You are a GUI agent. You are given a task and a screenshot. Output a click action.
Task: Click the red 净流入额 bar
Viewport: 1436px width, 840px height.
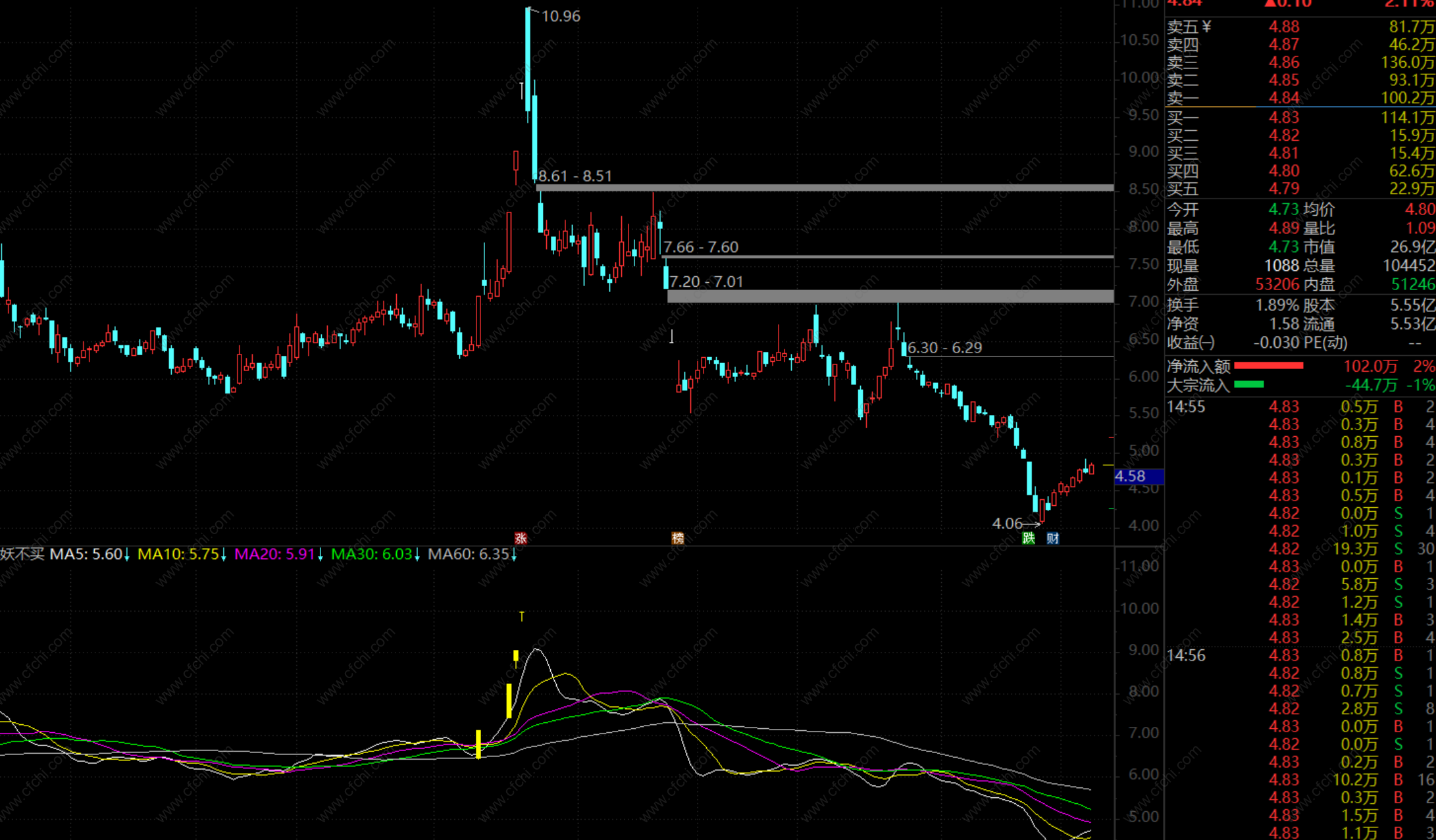pos(1268,366)
